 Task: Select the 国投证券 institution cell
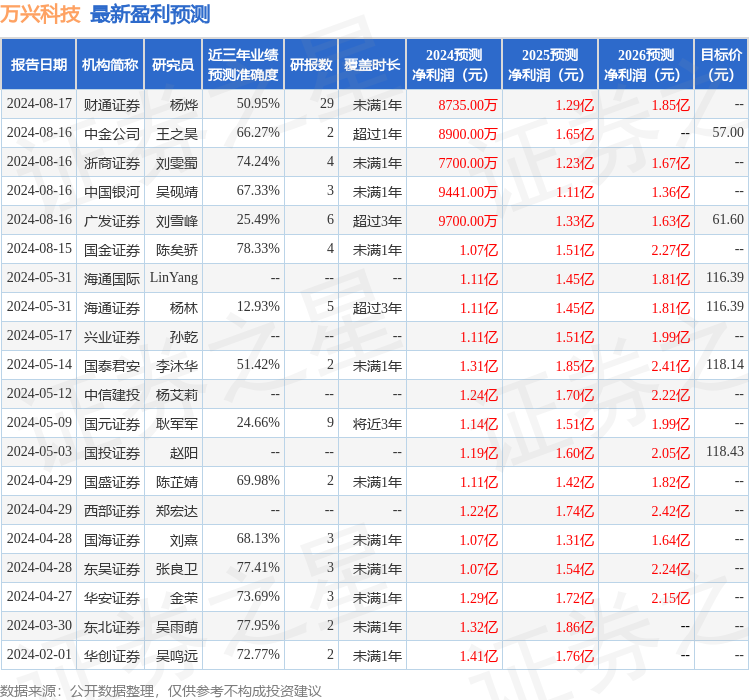pos(112,453)
